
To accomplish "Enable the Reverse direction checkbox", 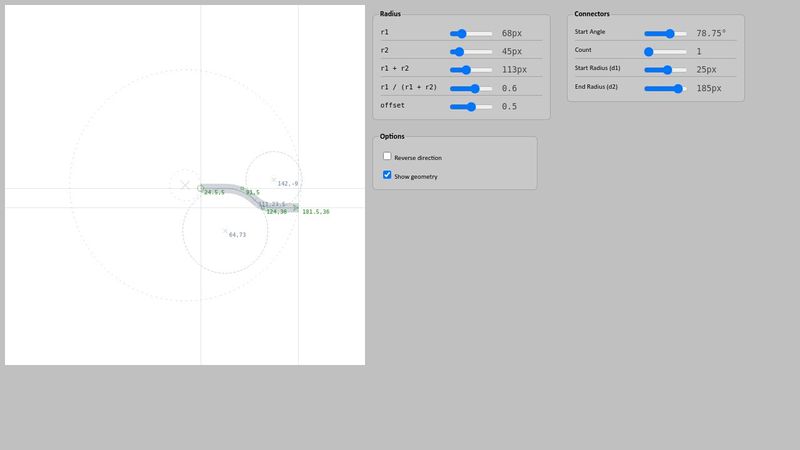I will (x=387, y=157).
